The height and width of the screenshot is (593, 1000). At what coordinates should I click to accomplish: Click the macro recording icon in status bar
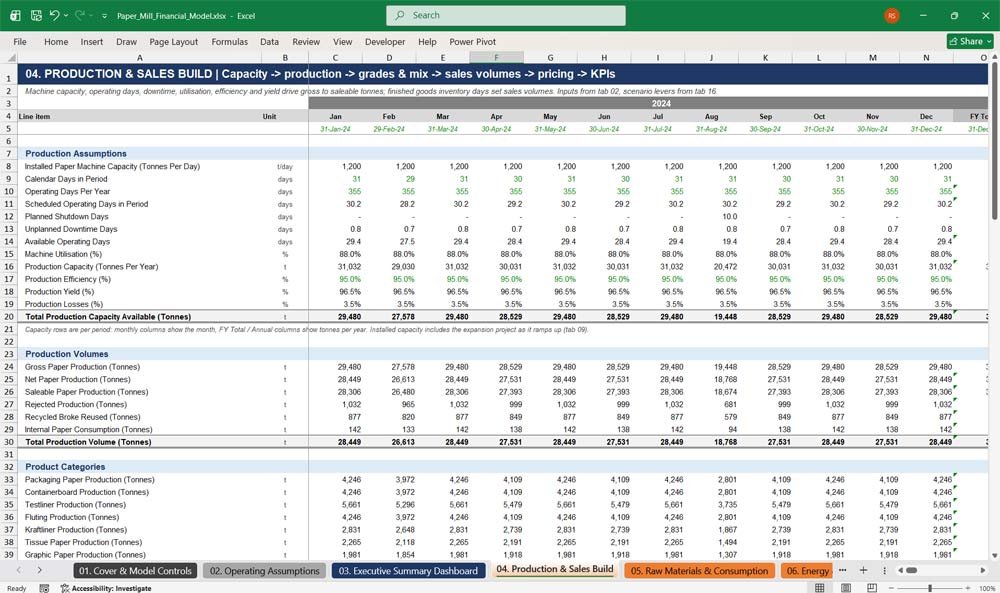44,588
